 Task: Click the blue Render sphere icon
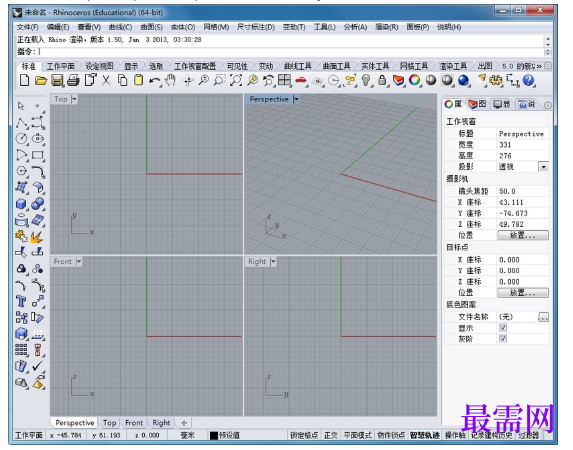[463, 80]
